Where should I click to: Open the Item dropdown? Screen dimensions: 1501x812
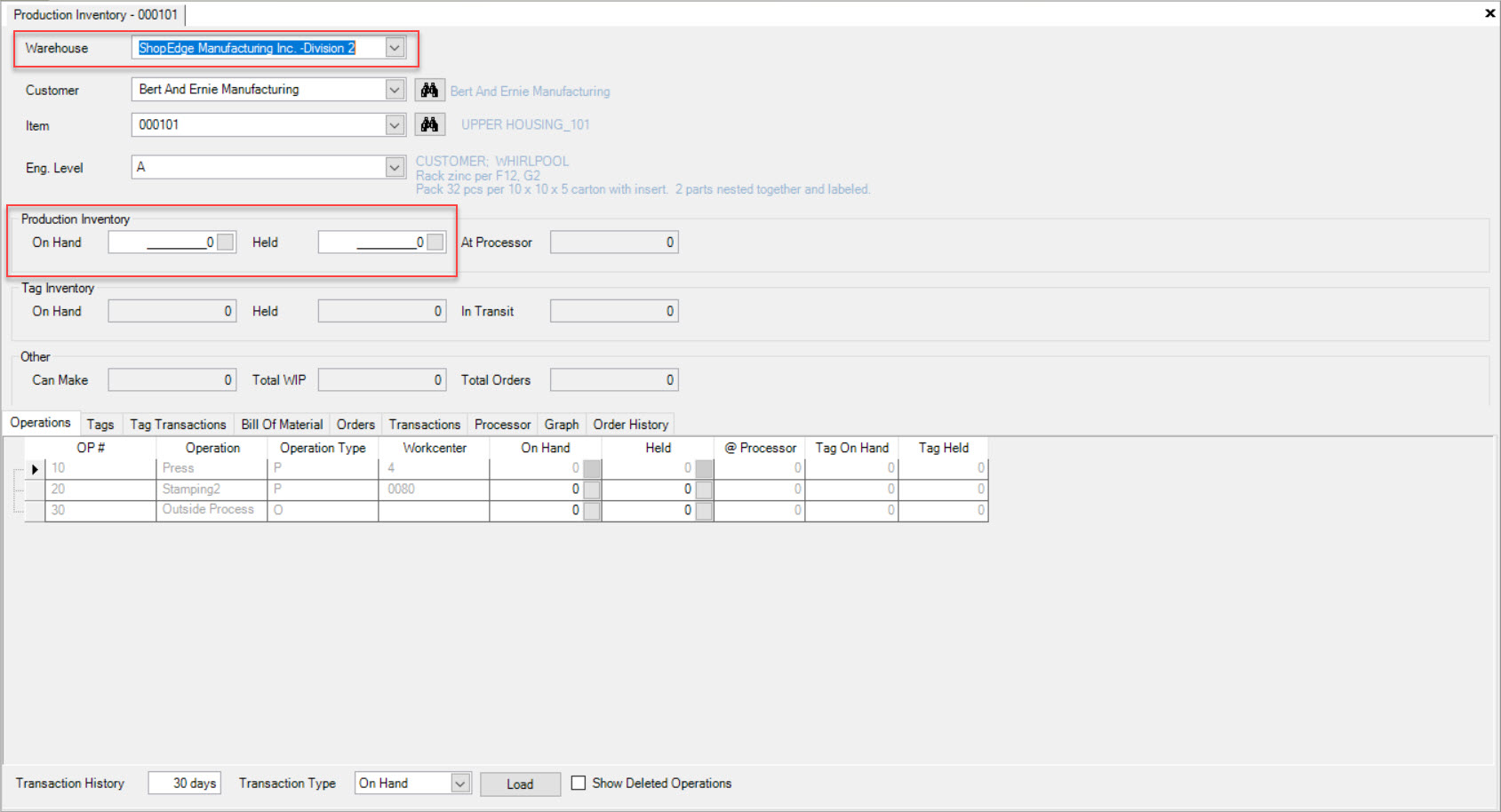point(395,125)
